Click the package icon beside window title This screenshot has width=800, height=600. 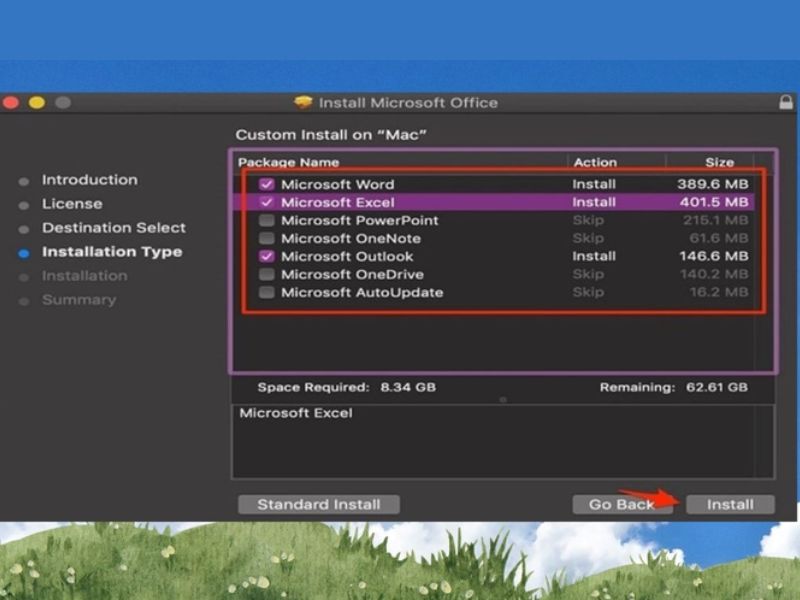pos(303,103)
